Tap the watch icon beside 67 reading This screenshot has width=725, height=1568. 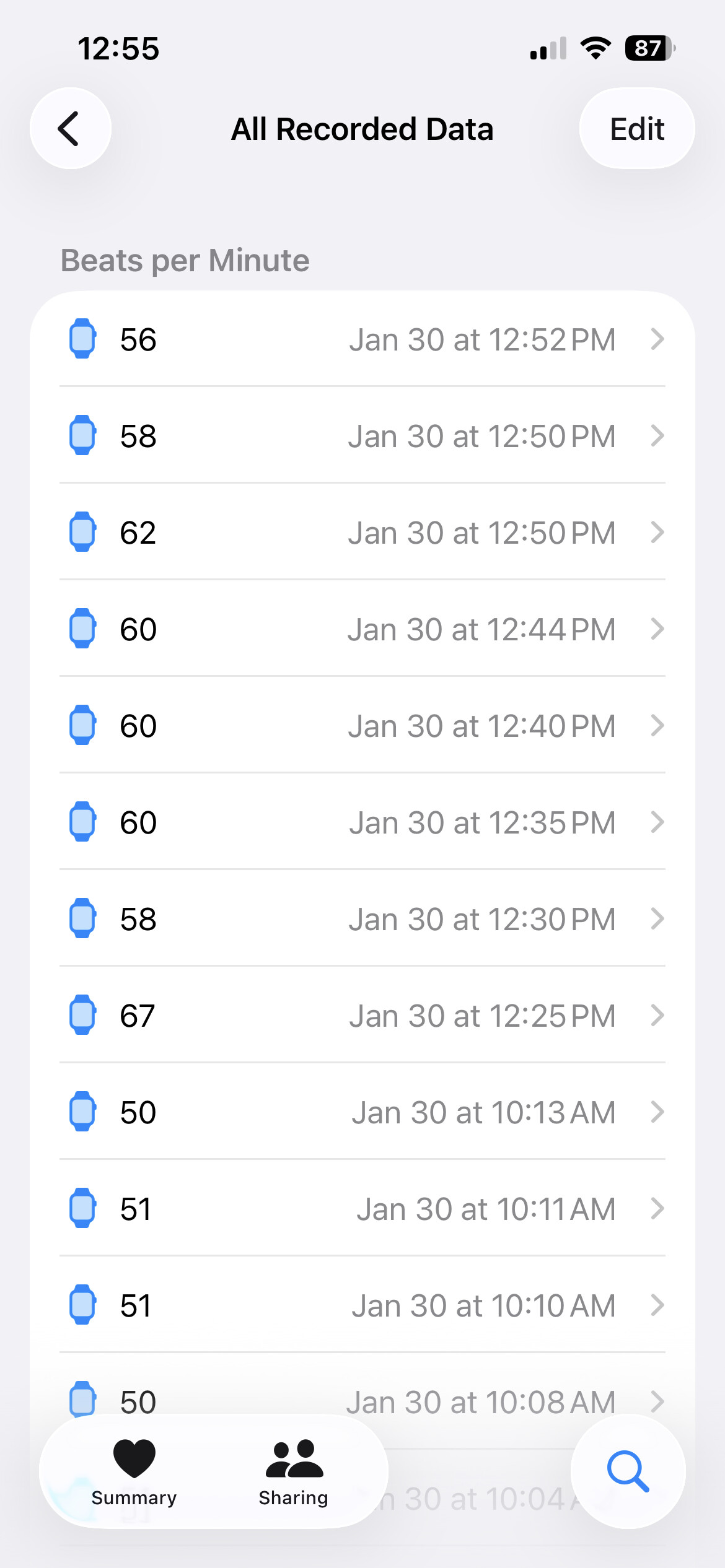(82, 1015)
